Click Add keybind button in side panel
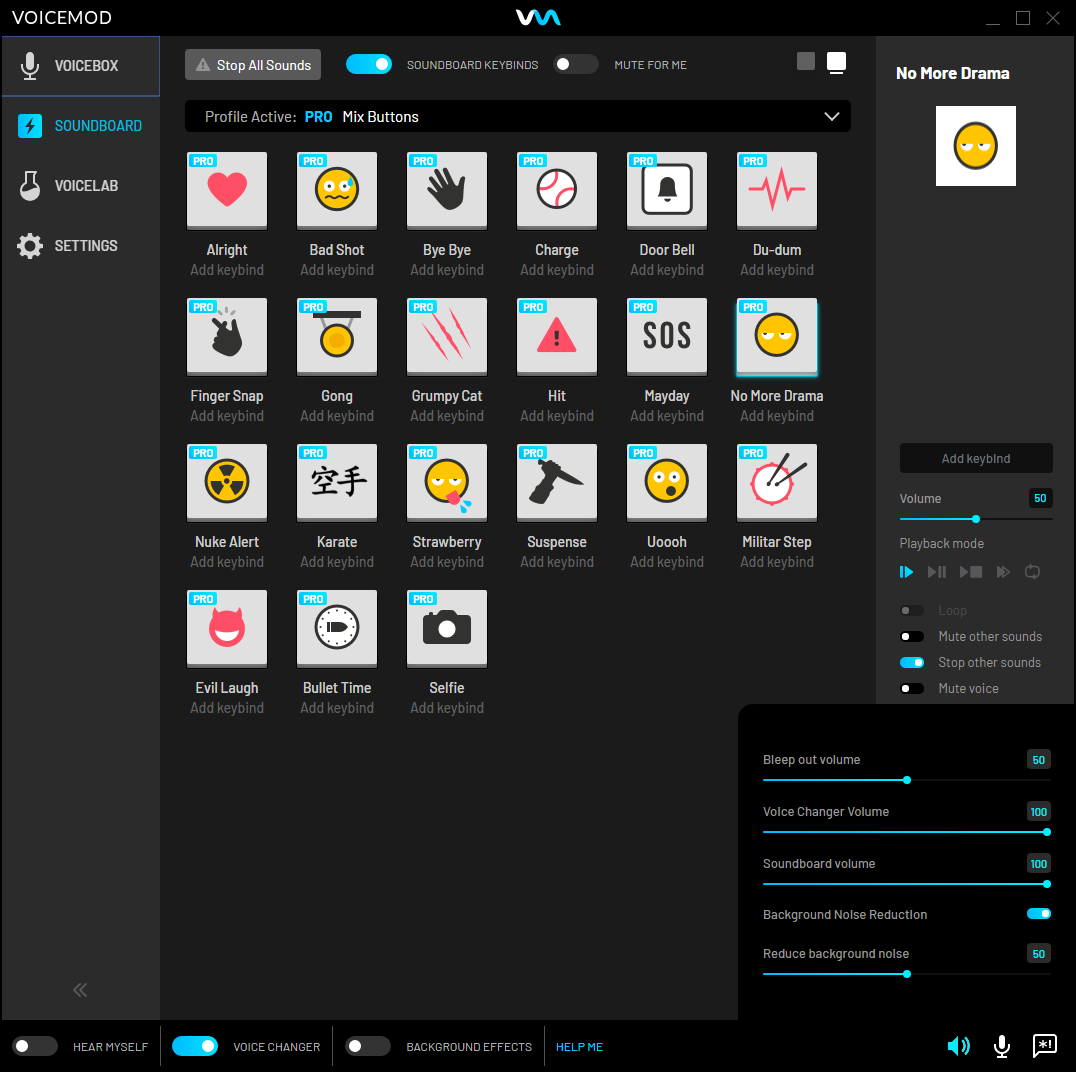This screenshot has width=1076, height=1072. click(976, 458)
